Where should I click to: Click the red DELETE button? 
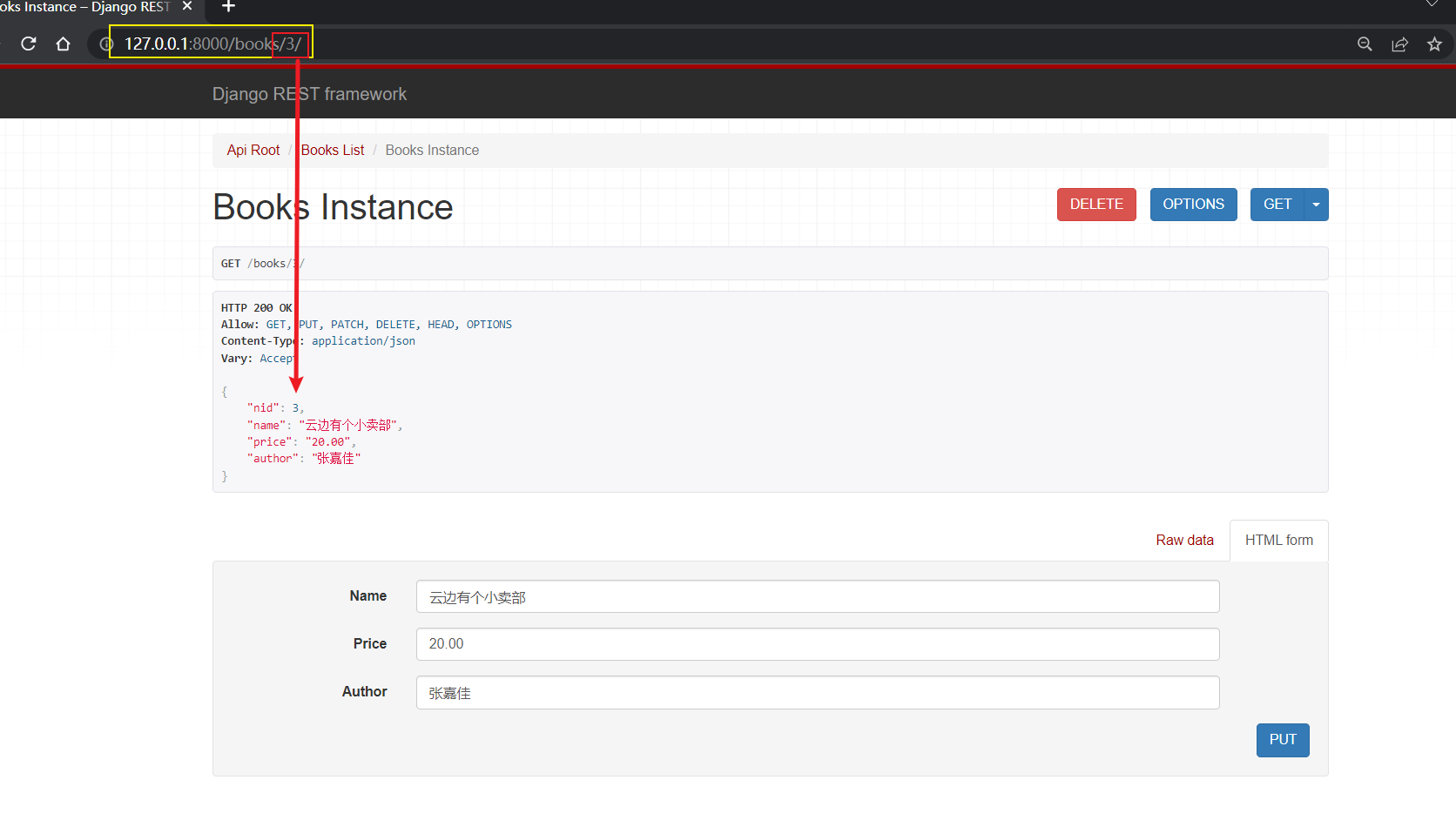[1096, 205]
